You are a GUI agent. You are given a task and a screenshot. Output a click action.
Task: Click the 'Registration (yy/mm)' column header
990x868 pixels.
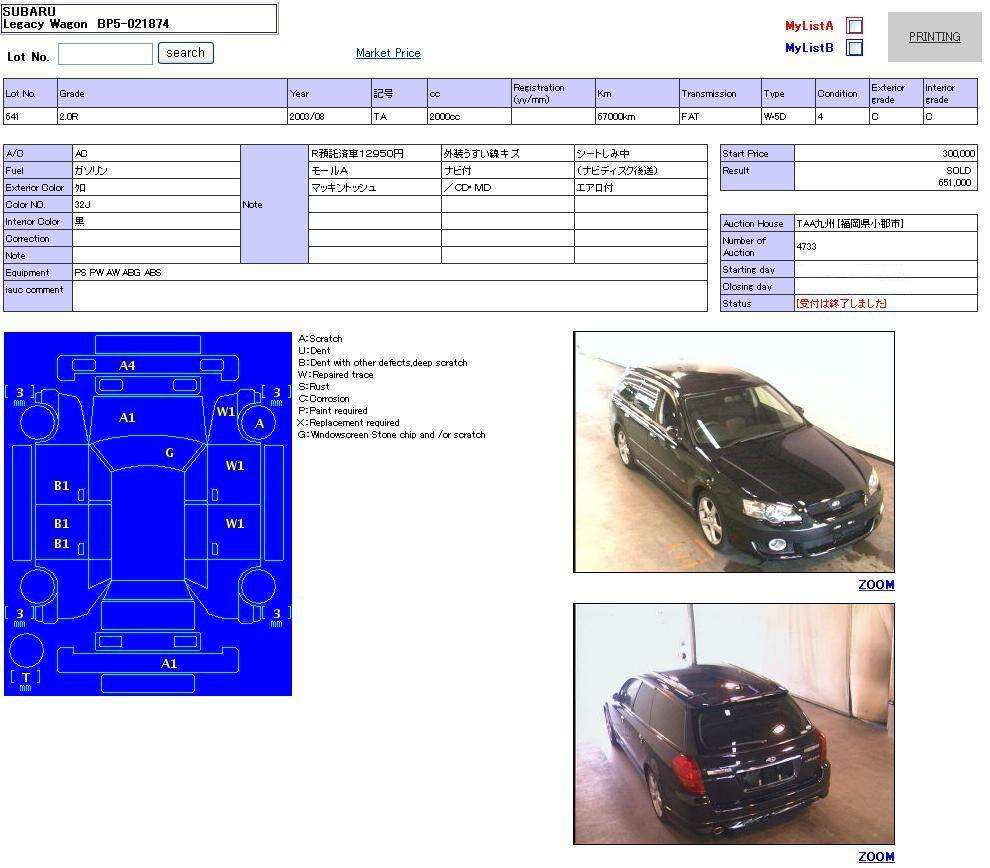pyautogui.click(x=553, y=93)
